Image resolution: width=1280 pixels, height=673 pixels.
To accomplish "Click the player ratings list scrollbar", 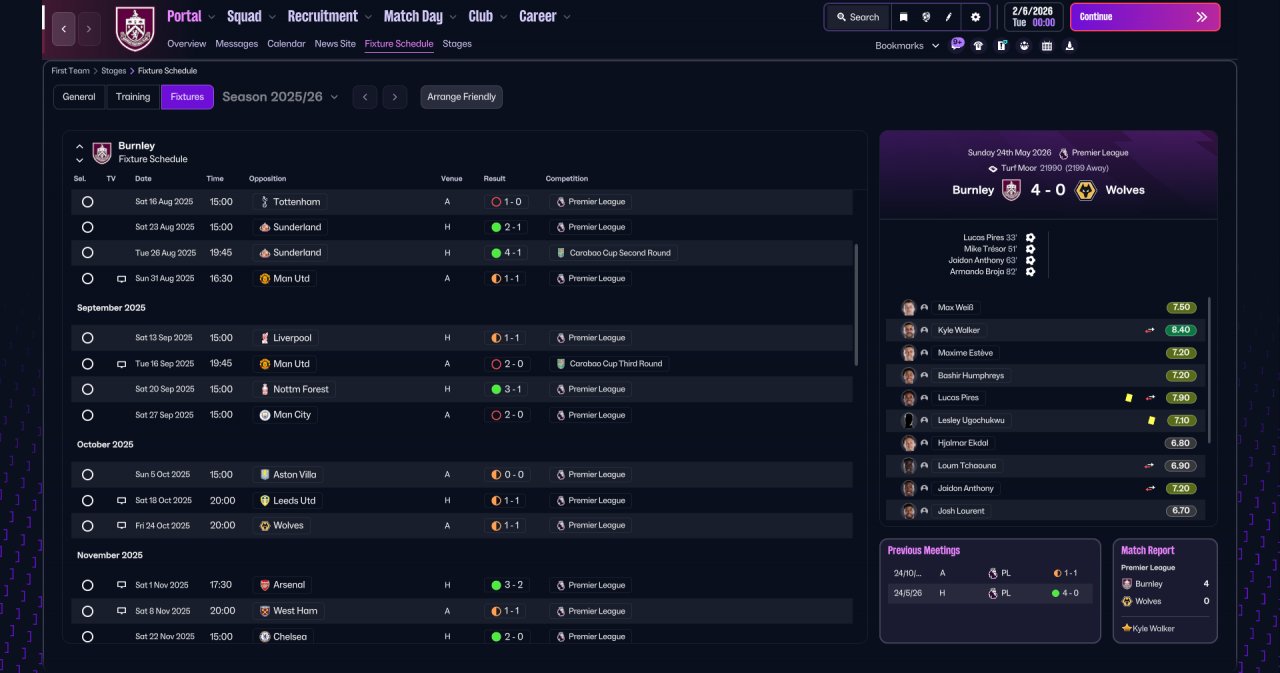I will pos(1210,370).
